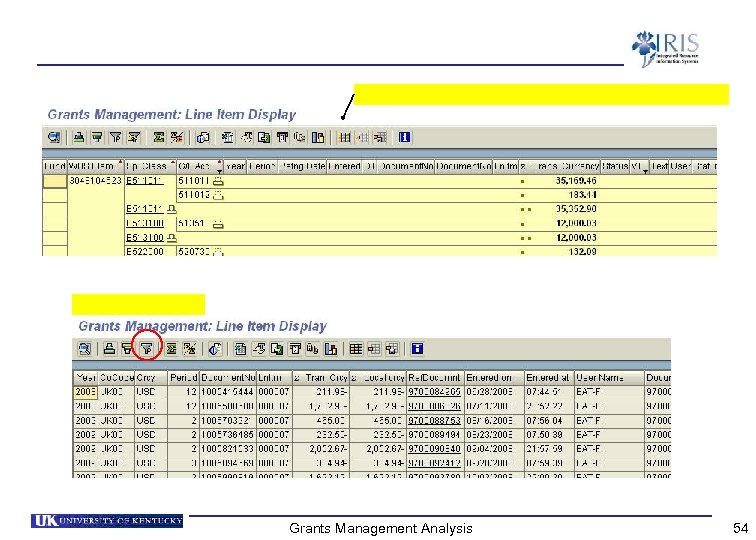Click the Details magnifier icon above the Period table
The image size is (756, 540).
[85, 349]
